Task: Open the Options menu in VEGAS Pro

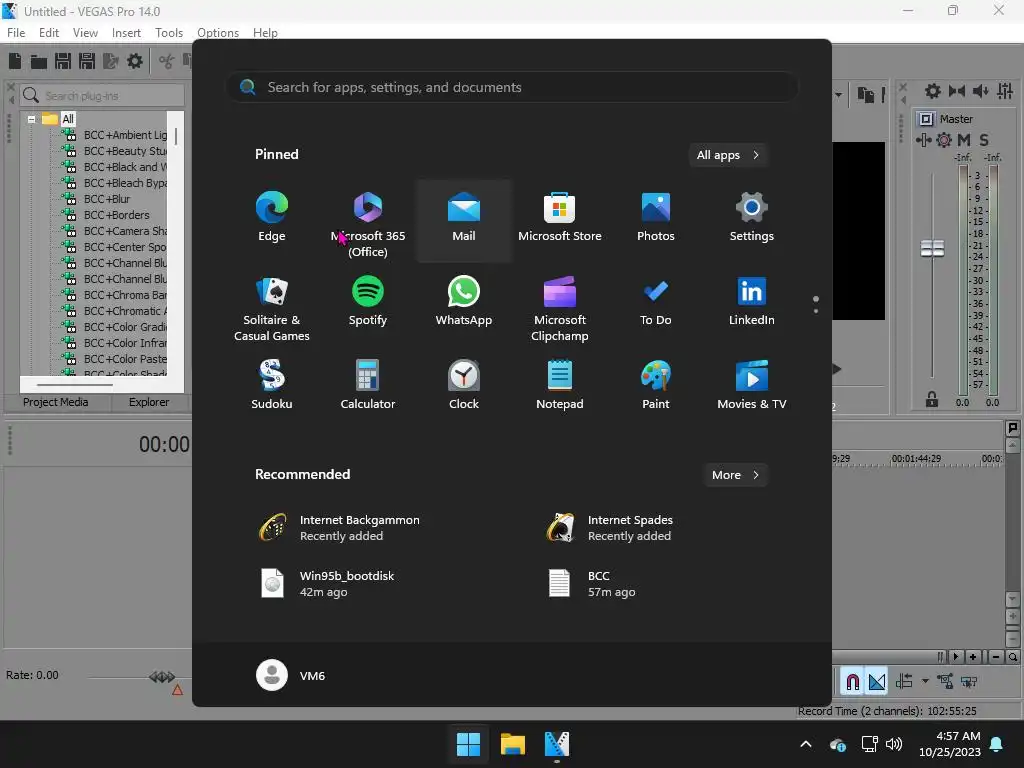Action: (x=218, y=33)
